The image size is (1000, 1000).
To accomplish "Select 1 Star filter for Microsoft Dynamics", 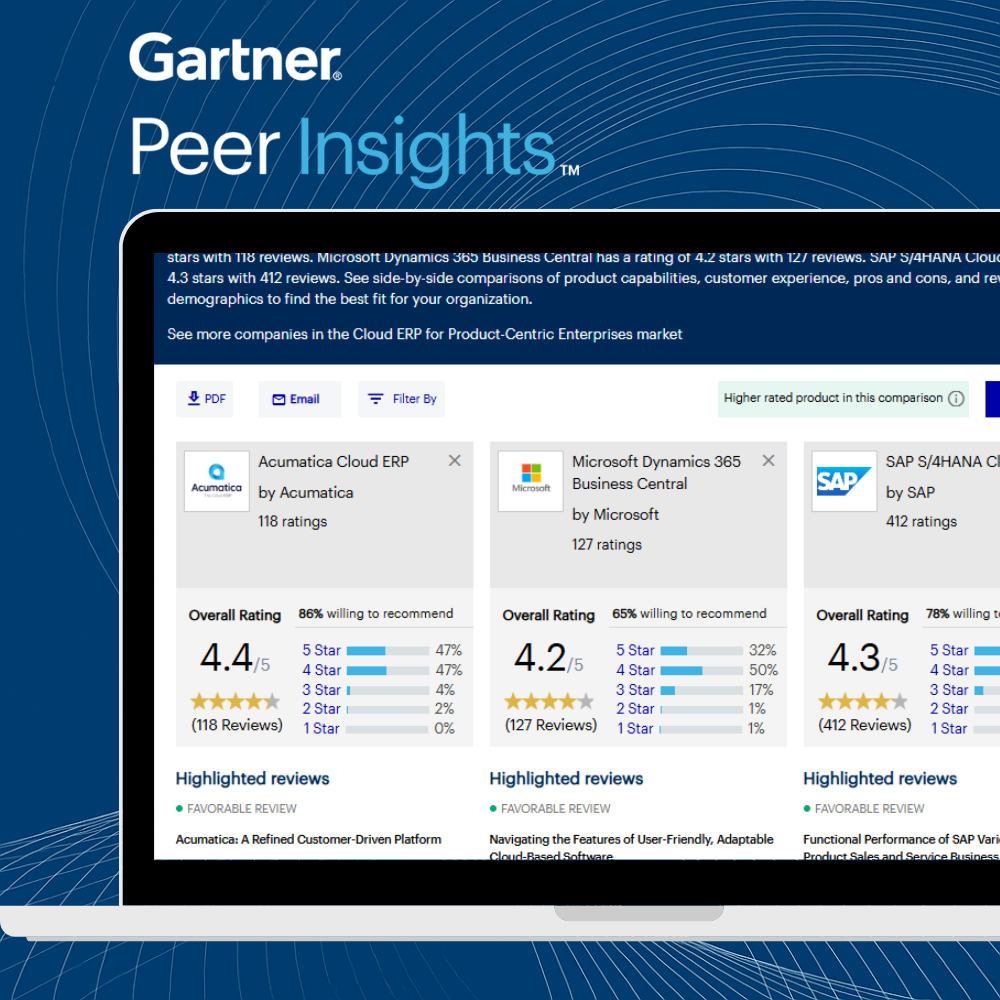I will click(x=635, y=729).
